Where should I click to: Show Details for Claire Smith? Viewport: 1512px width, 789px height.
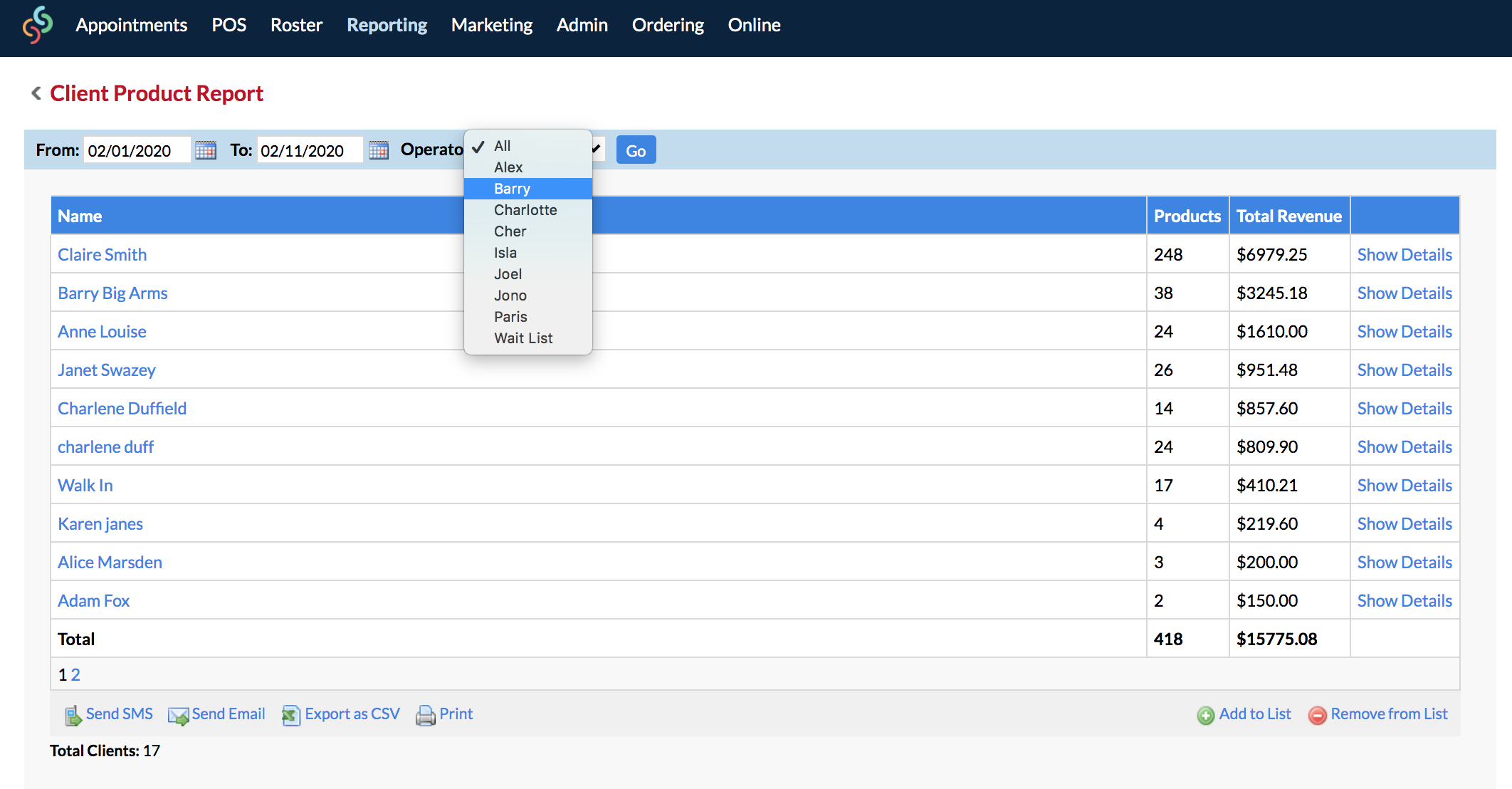(x=1405, y=255)
